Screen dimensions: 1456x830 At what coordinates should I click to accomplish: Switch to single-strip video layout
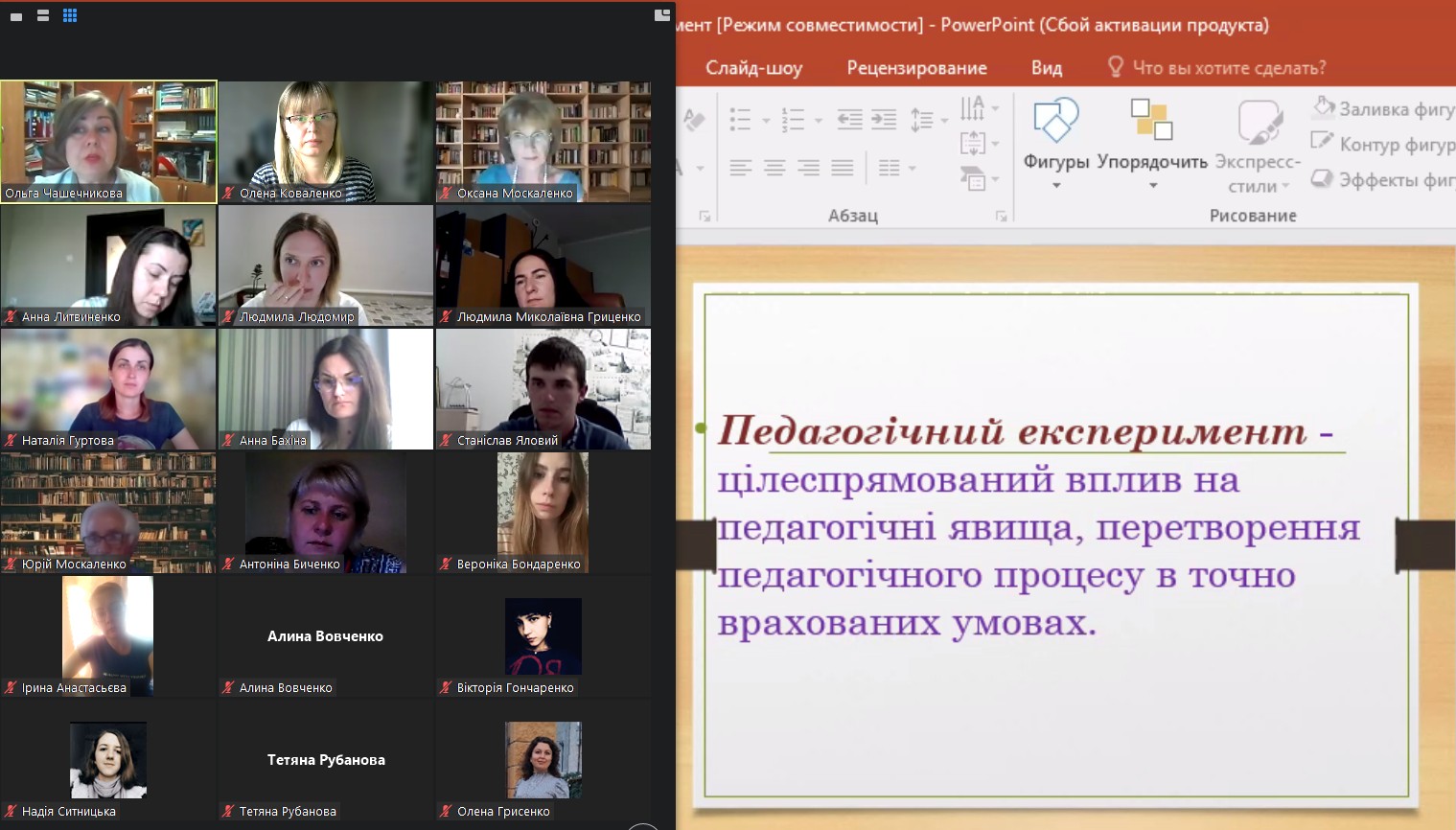pos(16,15)
